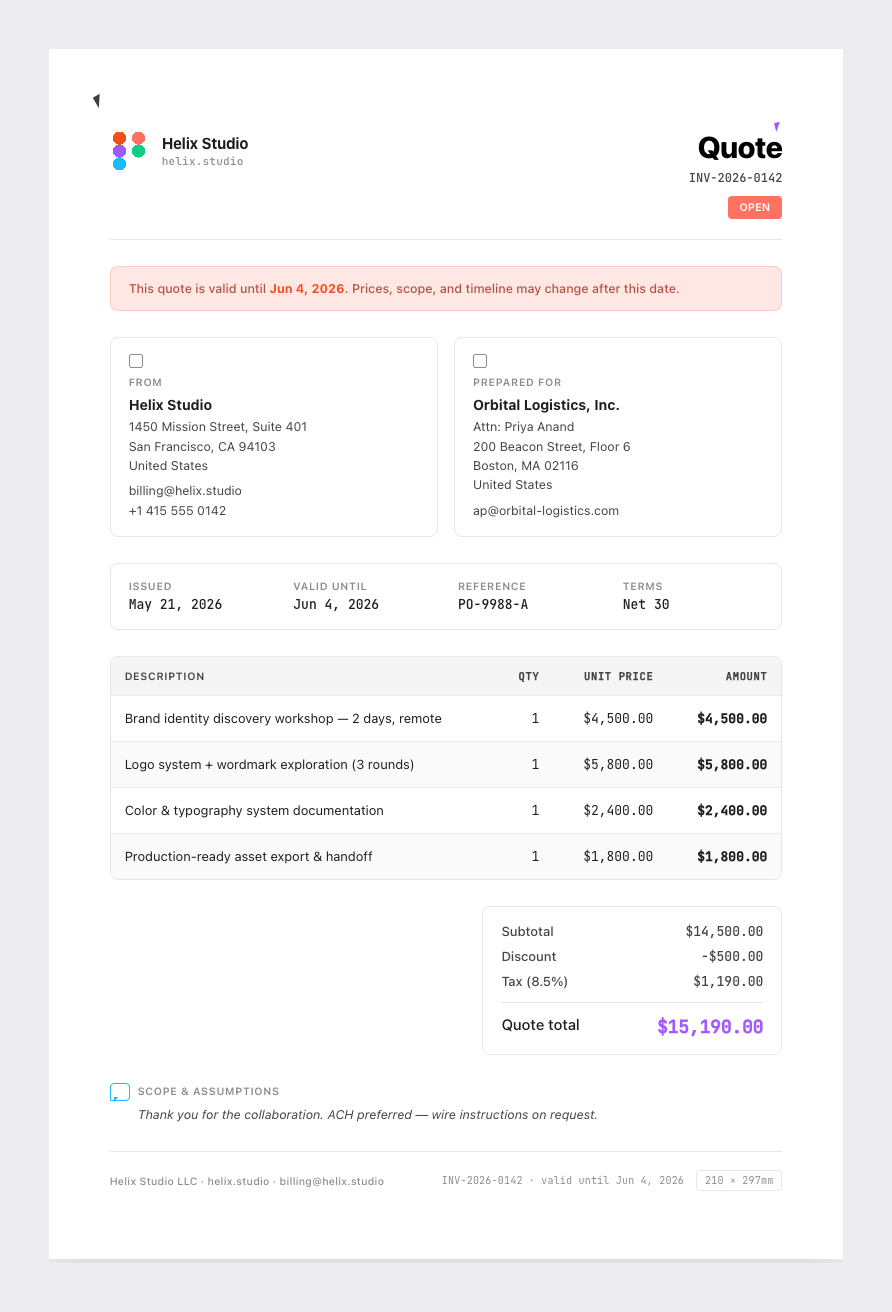Viewport: 892px width, 1312px height.
Task: Tick the checkbox above PREPARED FOR
Action: pyautogui.click(x=480, y=361)
